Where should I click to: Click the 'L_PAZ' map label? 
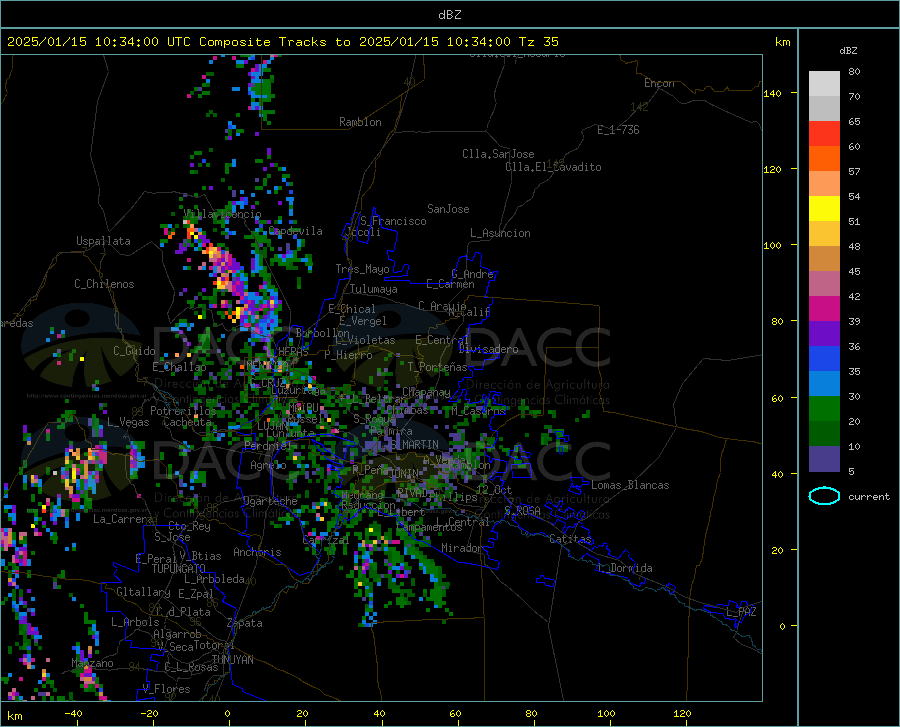click(x=741, y=612)
